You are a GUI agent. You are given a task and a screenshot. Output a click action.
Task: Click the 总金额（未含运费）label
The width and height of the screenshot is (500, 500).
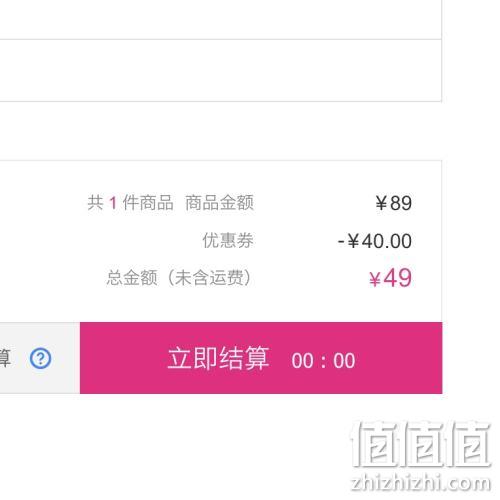[179, 278]
